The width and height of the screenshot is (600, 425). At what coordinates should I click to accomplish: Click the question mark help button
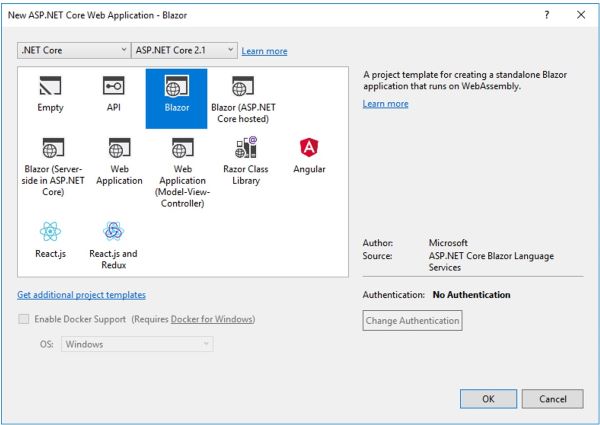[x=547, y=15]
